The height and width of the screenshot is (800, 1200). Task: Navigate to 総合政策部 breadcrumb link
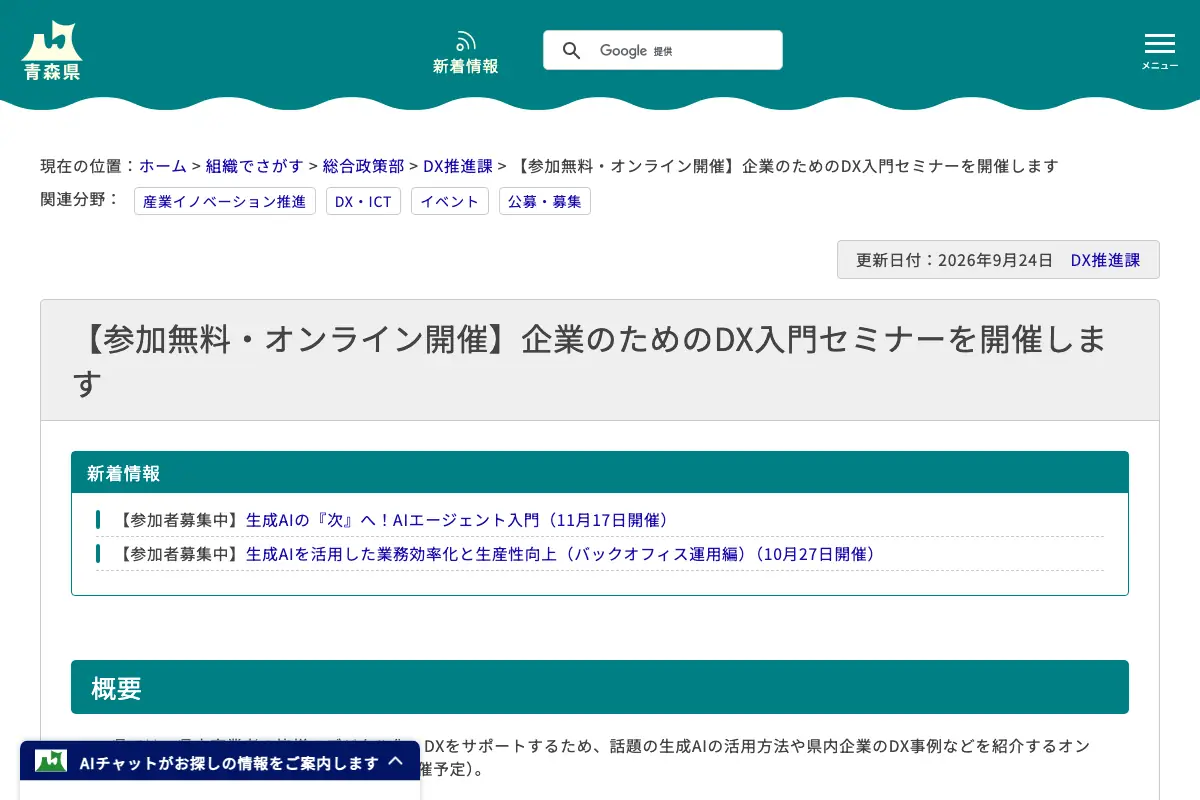[363, 166]
